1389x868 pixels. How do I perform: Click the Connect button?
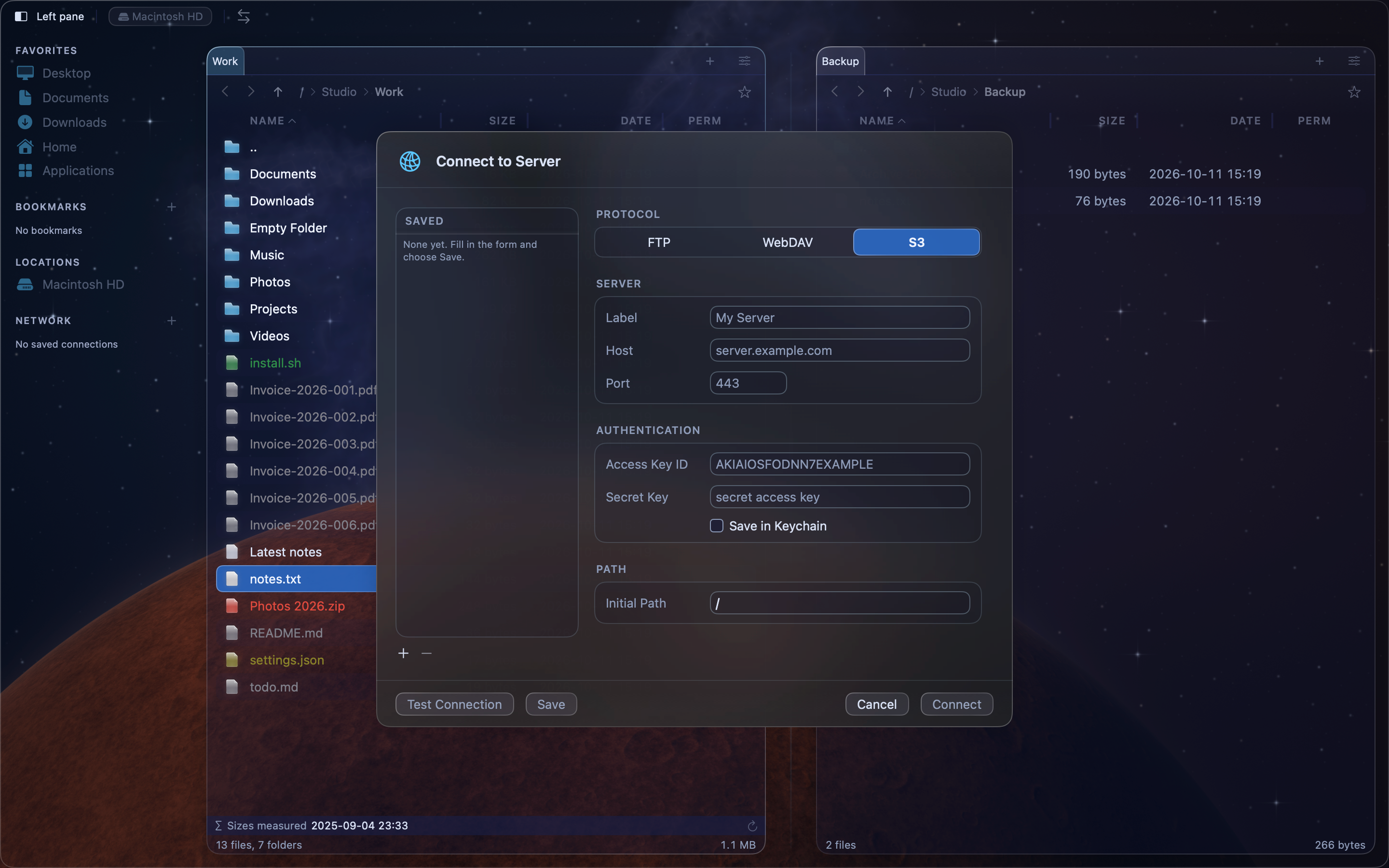[956, 705]
